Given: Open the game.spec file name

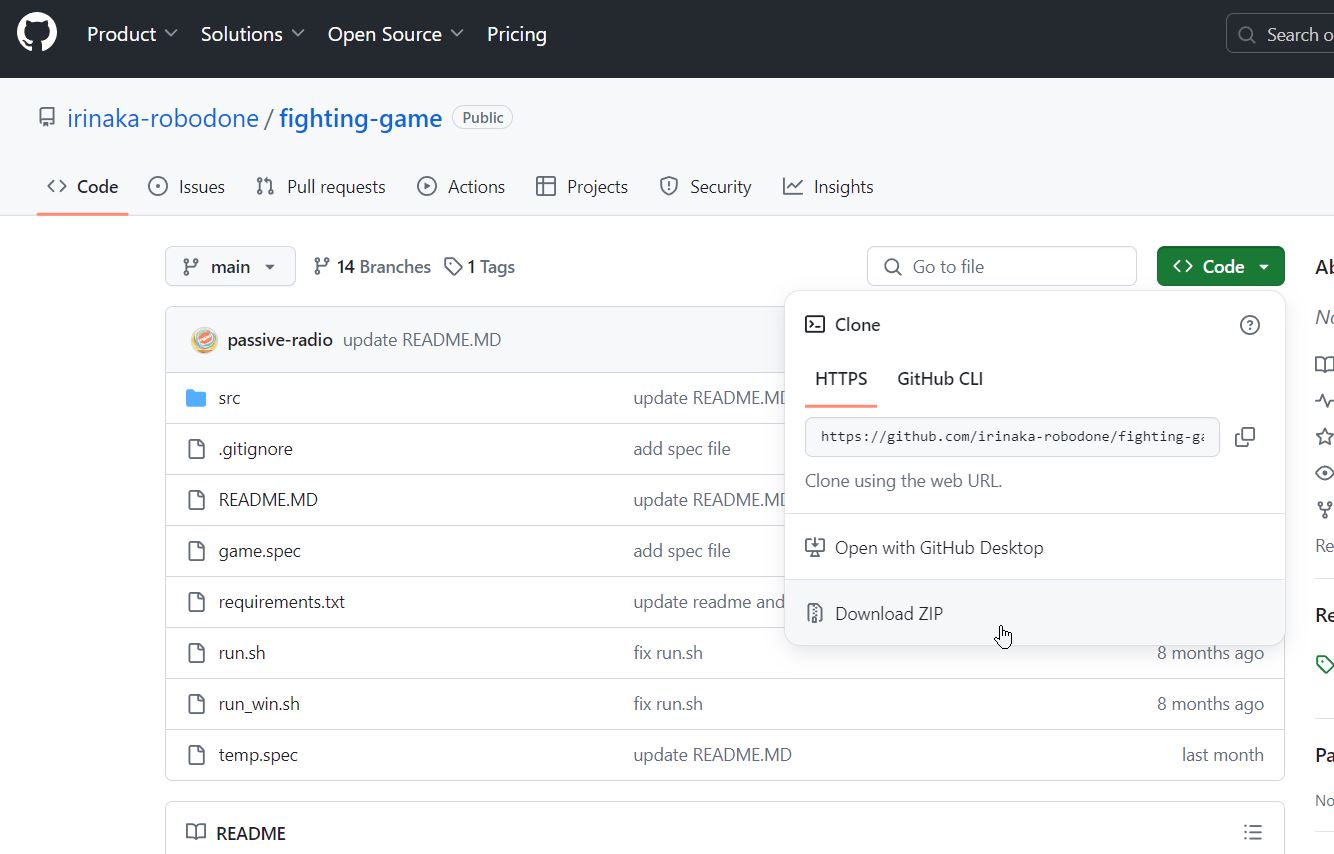Looking at the screenshot, I should (260, 551).
